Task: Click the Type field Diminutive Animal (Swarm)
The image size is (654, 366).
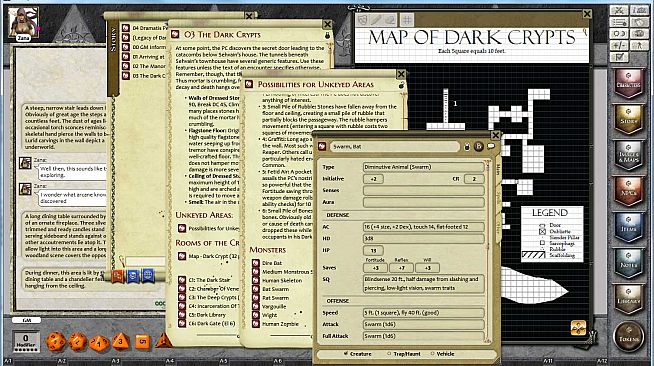Action: [x=423, y=167]
